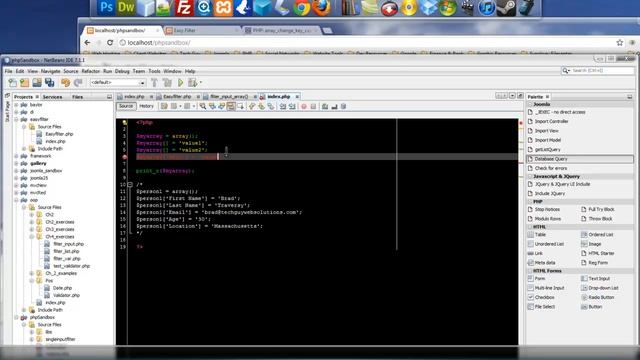Open the Tools menu
640x360 pixels.
(x=154, y=71)
